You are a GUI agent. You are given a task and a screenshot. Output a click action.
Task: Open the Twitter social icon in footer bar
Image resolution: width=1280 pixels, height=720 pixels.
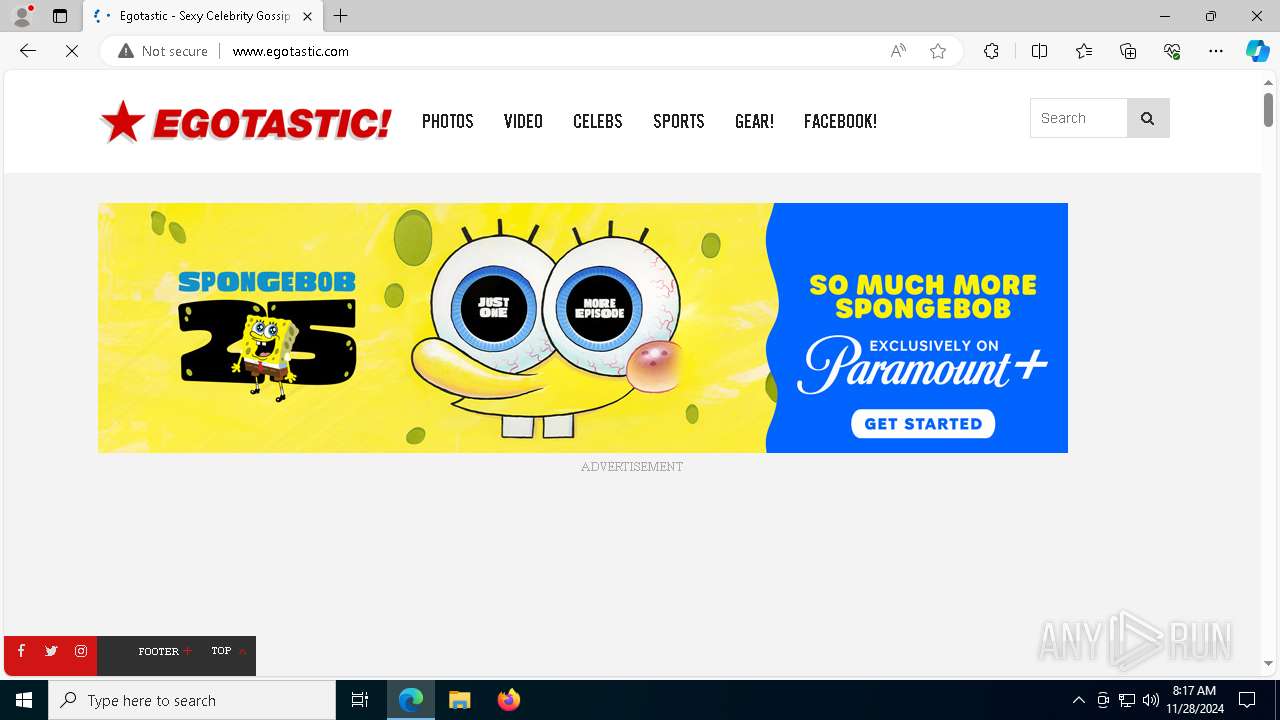click(x=51, y=651)
